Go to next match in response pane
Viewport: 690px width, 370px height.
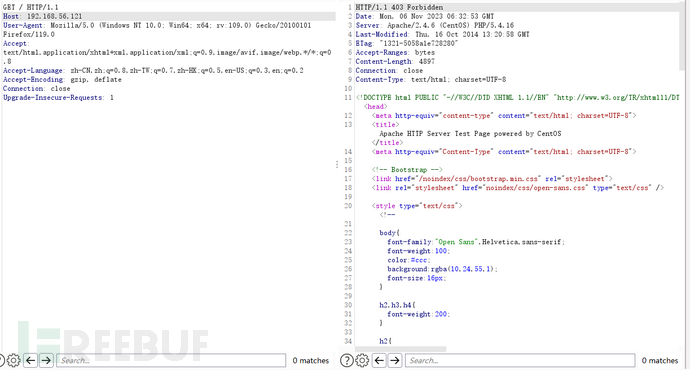click(x=395, y=360)
